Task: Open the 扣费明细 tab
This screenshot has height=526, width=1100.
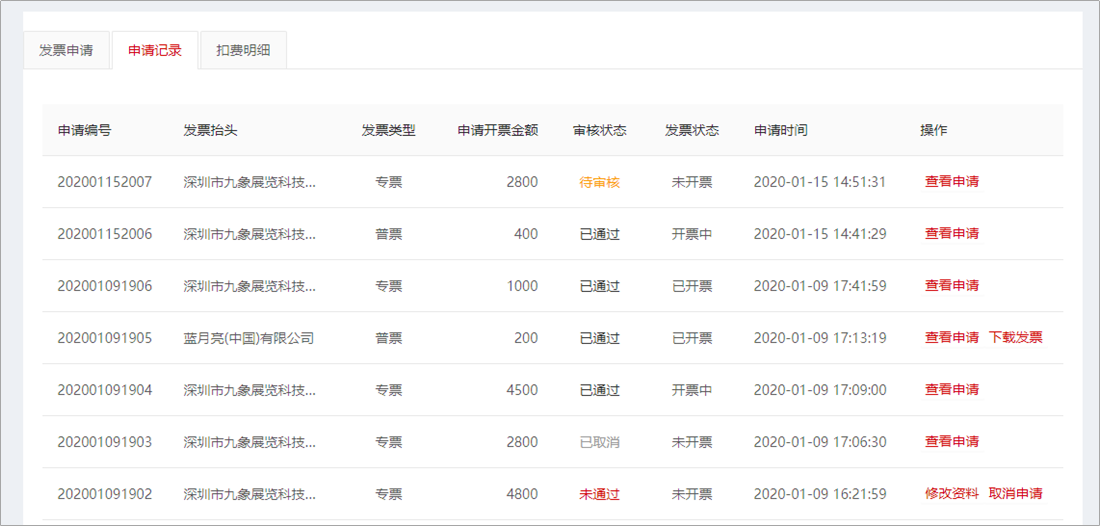Action: 243,50
